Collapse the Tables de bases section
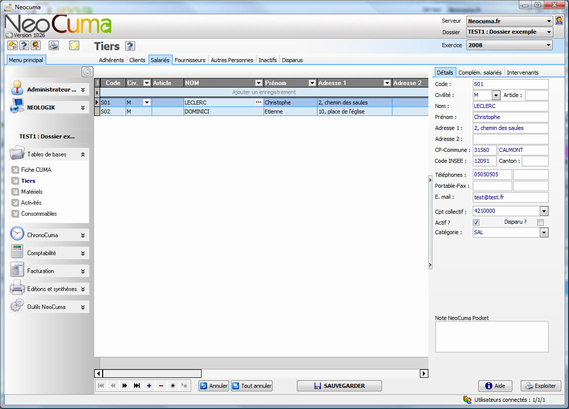 (83, 155)
